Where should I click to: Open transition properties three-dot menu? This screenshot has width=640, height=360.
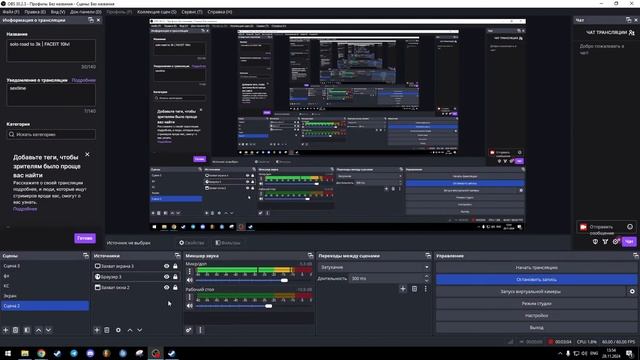425,289
